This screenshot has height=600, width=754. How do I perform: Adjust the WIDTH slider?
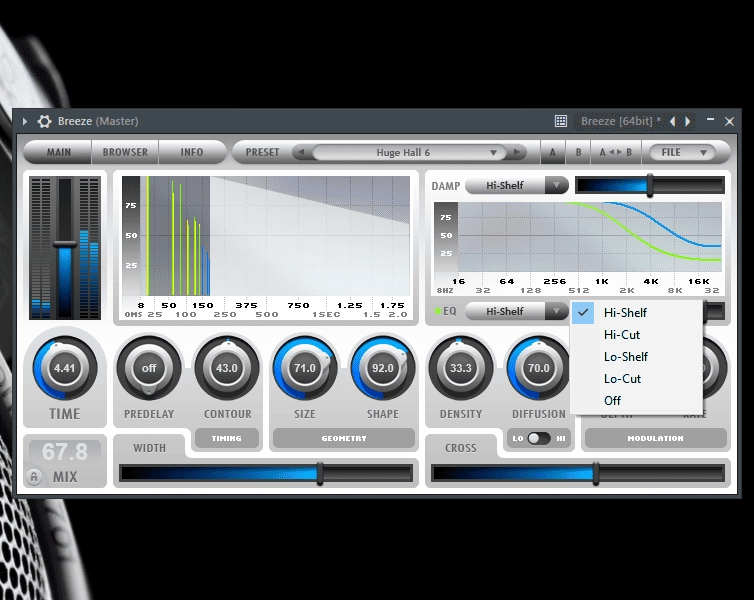[266, 473]
